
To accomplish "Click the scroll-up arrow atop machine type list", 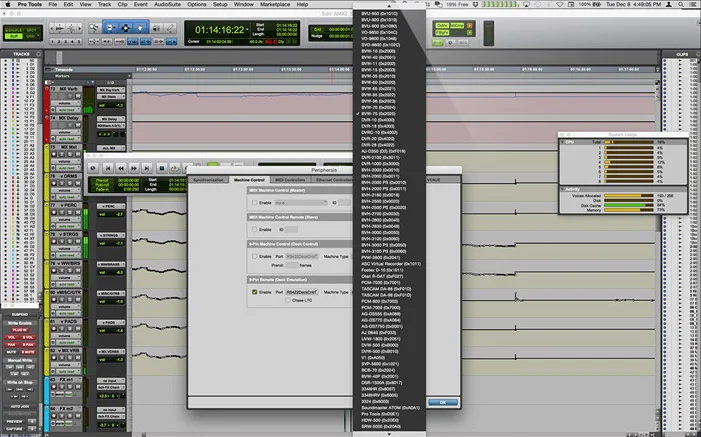I will [389, 6].
